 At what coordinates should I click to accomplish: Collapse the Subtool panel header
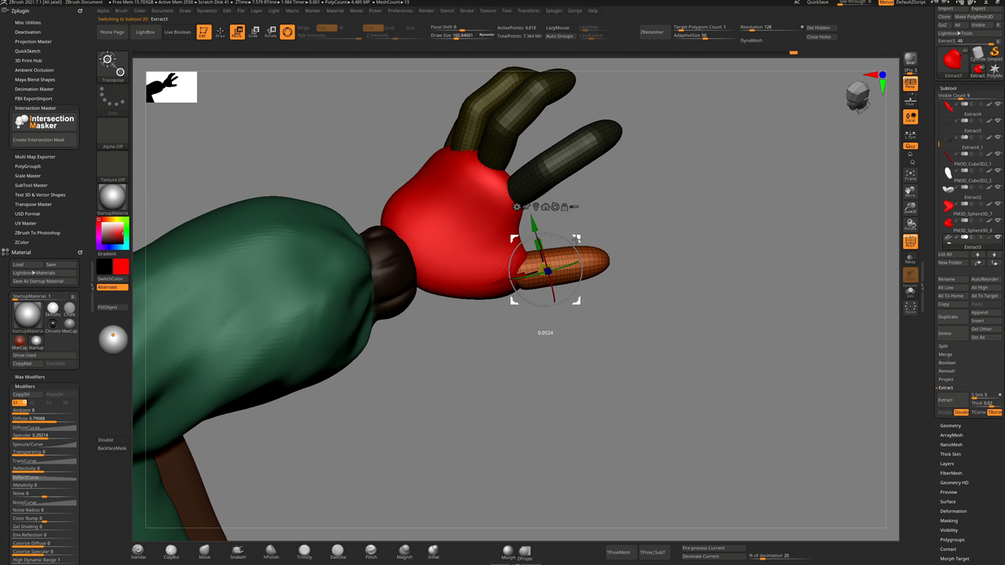(948, 88)
